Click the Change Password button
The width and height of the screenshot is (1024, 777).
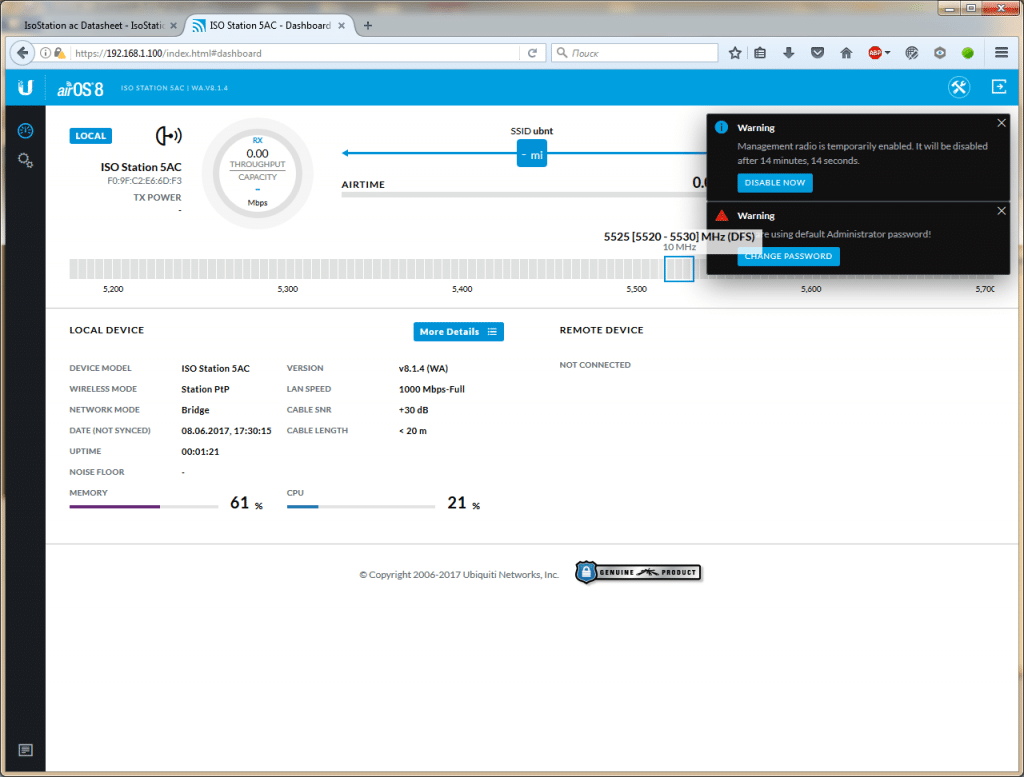(788, 257)
